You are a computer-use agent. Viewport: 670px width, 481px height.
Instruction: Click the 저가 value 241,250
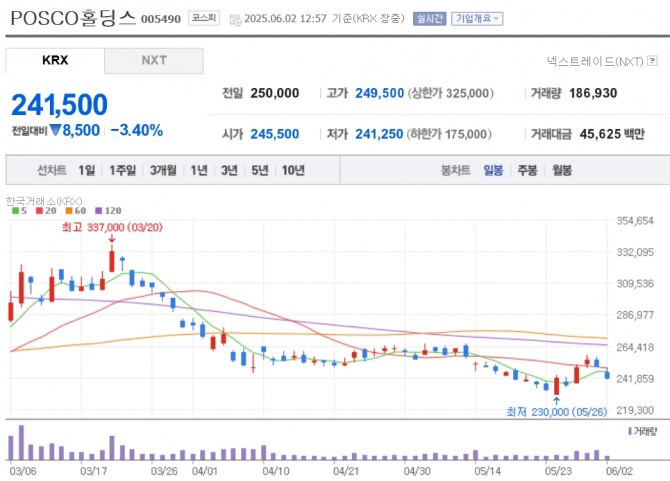click(x=379, y=134)
